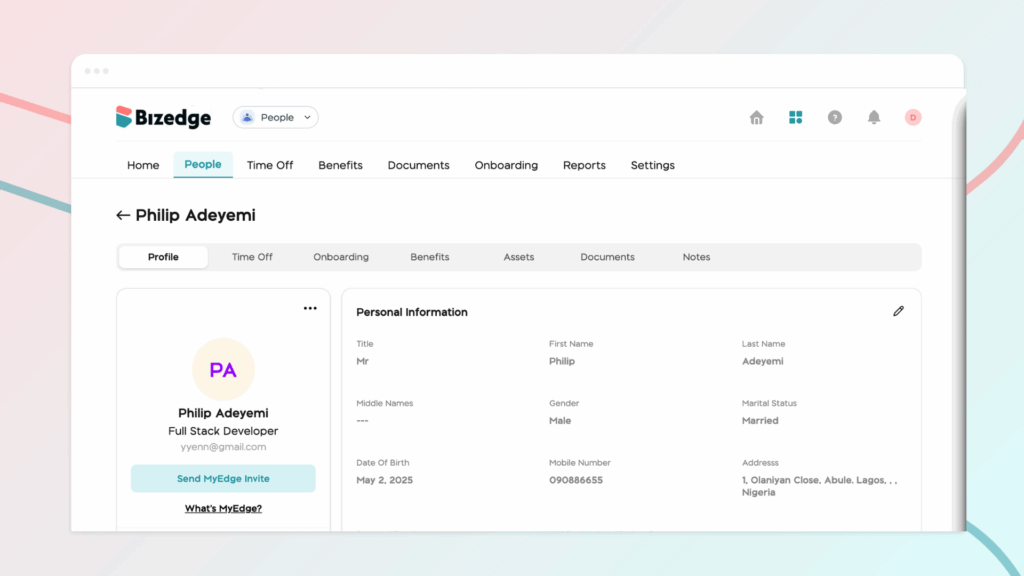Select the Notes tab
1024x576 pixels.
coord(696,257)
